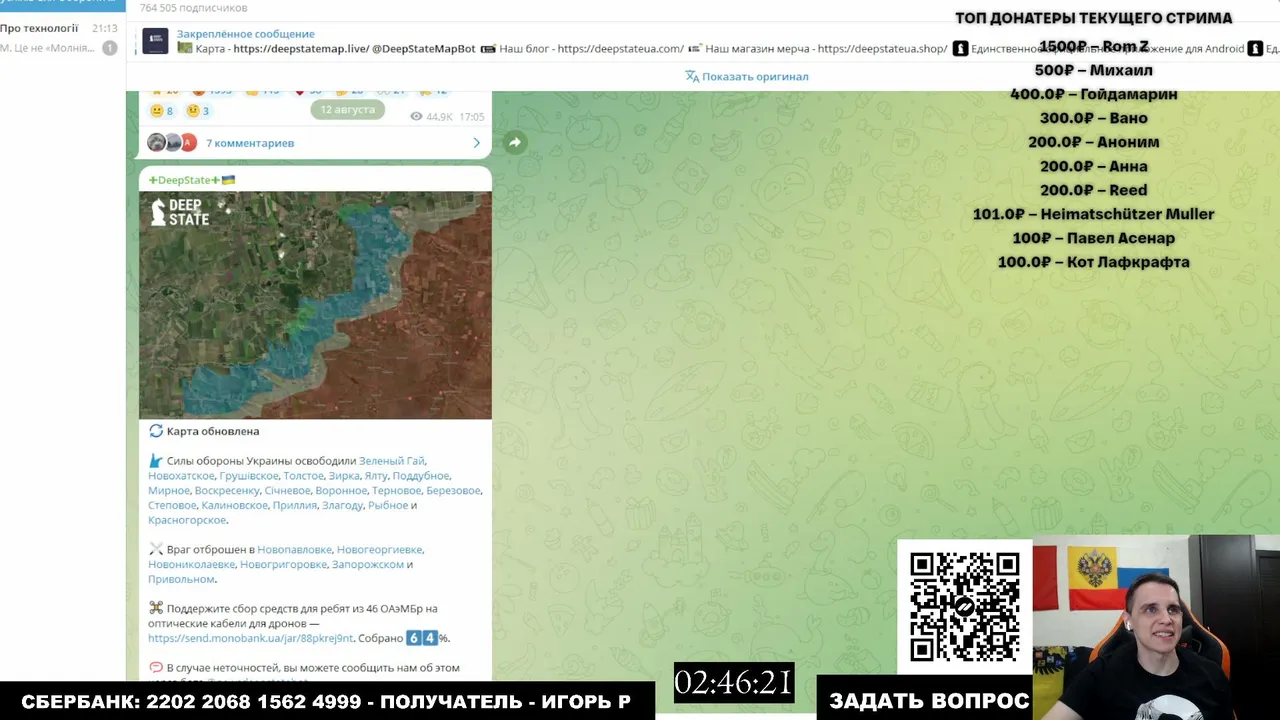Image resolution: width=1280 pixels, height=720 pixels.
Task: Click the 02:46:21 stream timer
Action: tap(734, 683)
